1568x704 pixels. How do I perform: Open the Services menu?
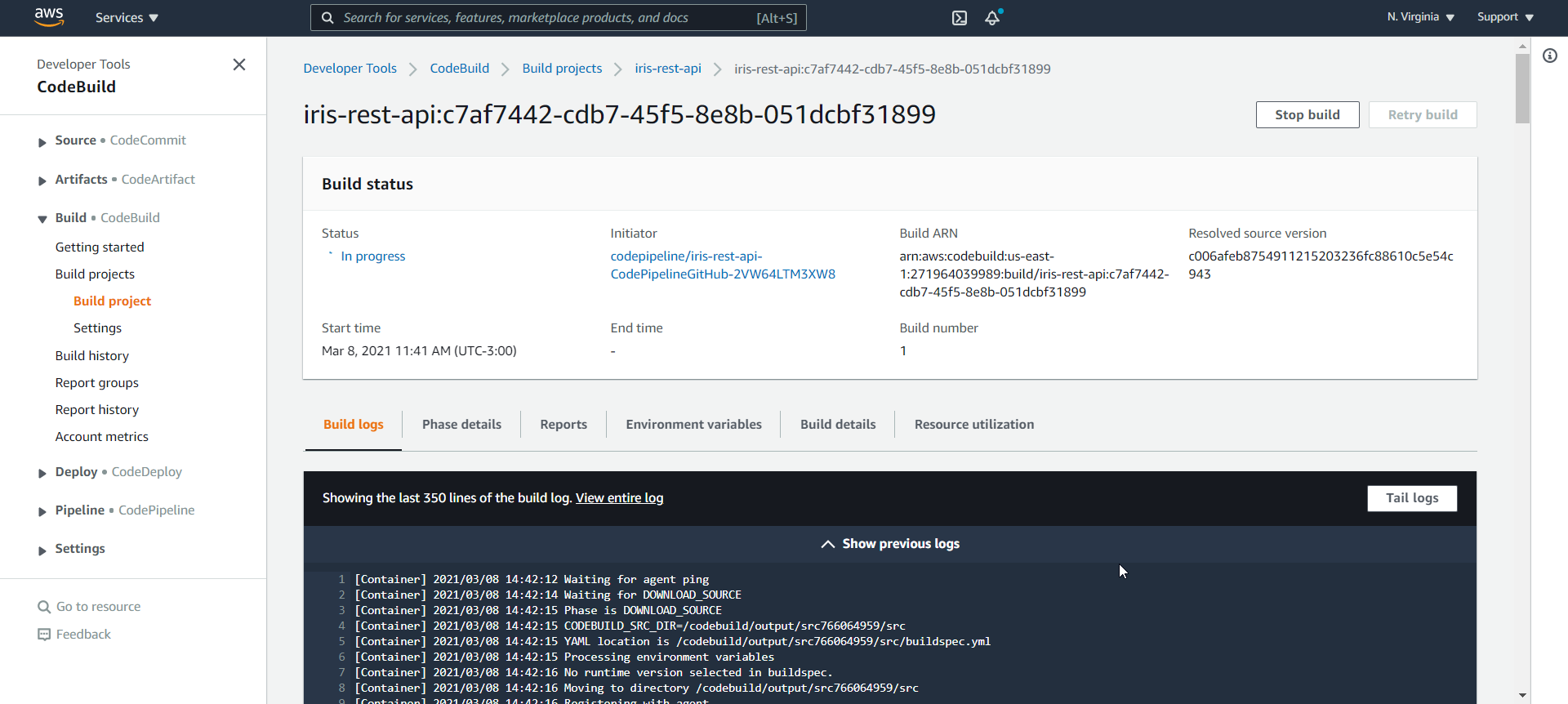127,18
